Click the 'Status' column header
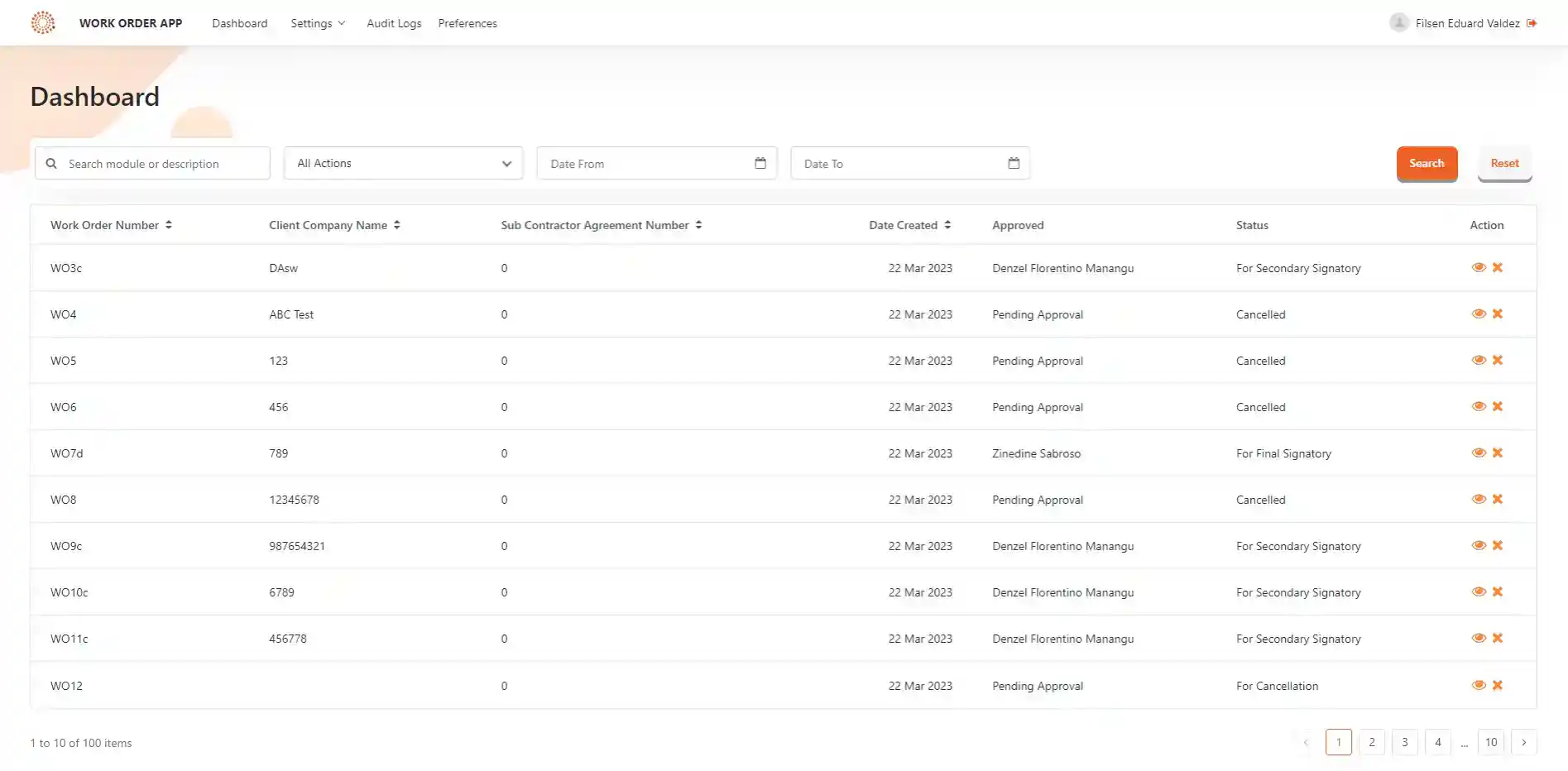Image resolution: width=1568 pixels, height=771 pixels. pos(1252,225)
